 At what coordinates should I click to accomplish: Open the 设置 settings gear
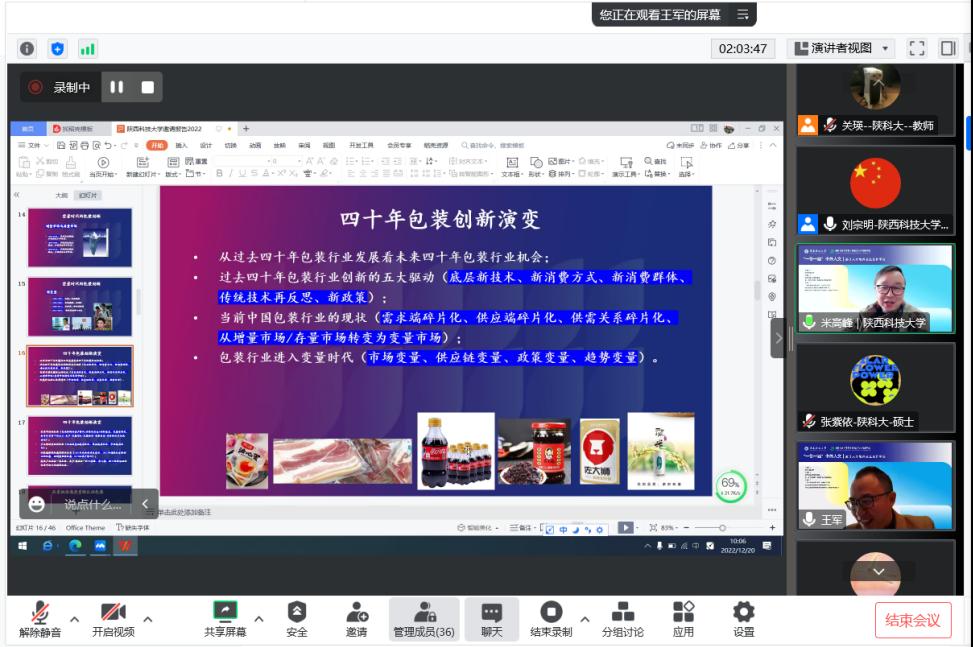tap(743, 619)
